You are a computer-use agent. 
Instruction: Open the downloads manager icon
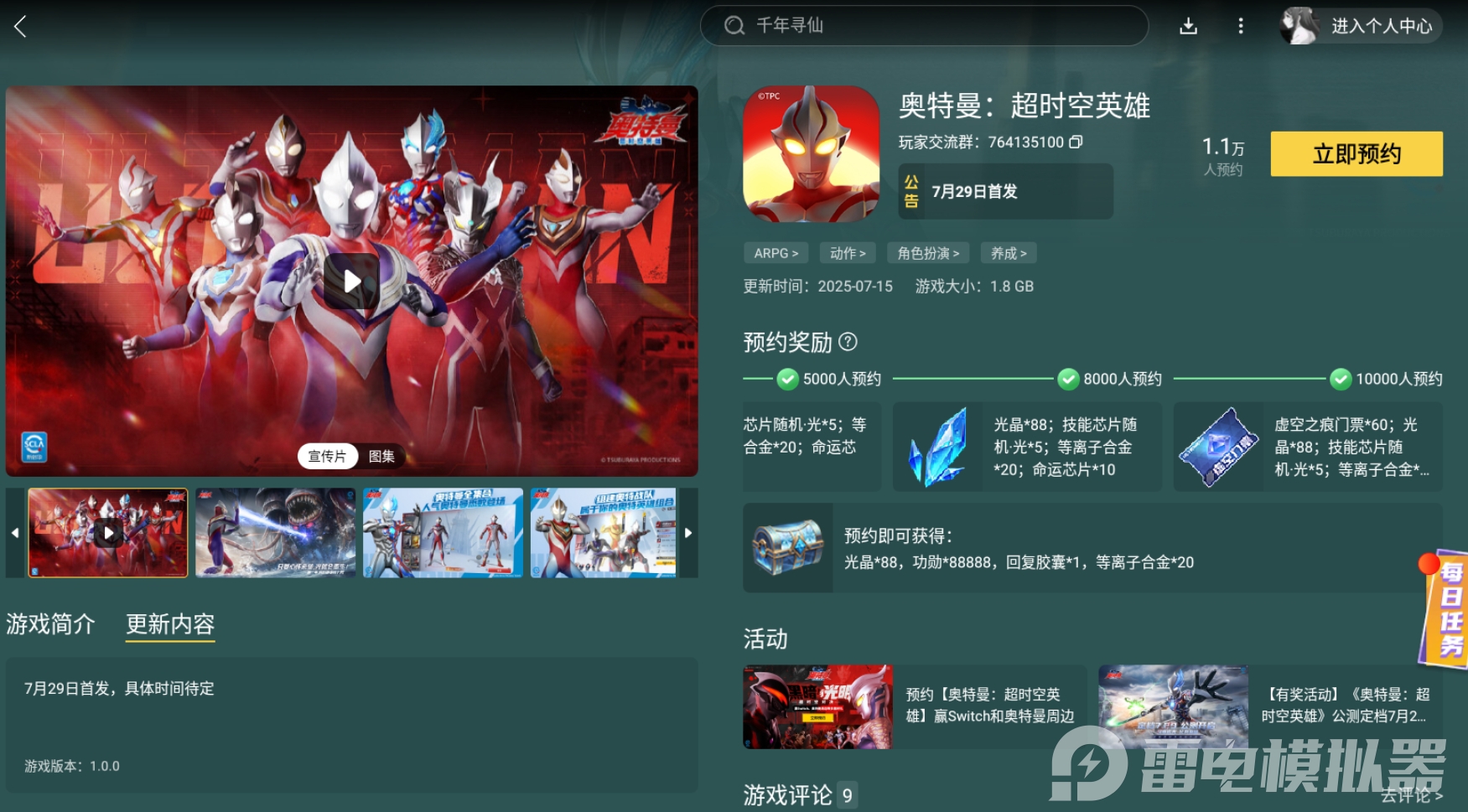[1188, 26]
